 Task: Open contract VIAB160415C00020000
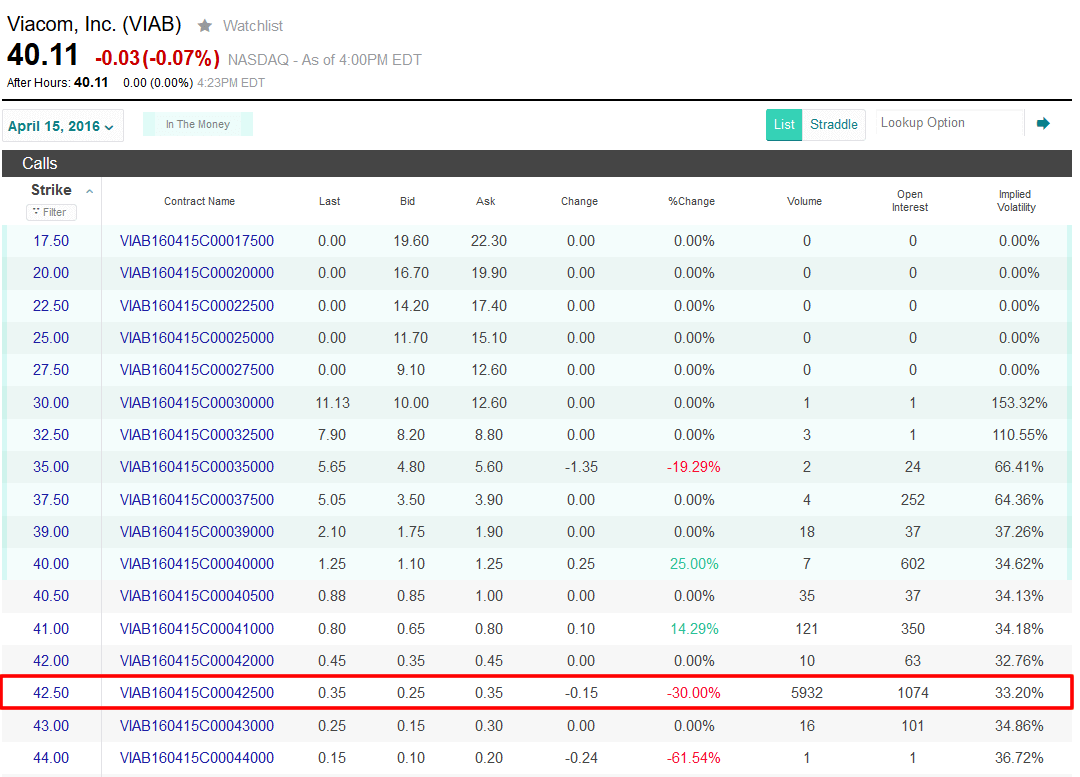[197, 273]
